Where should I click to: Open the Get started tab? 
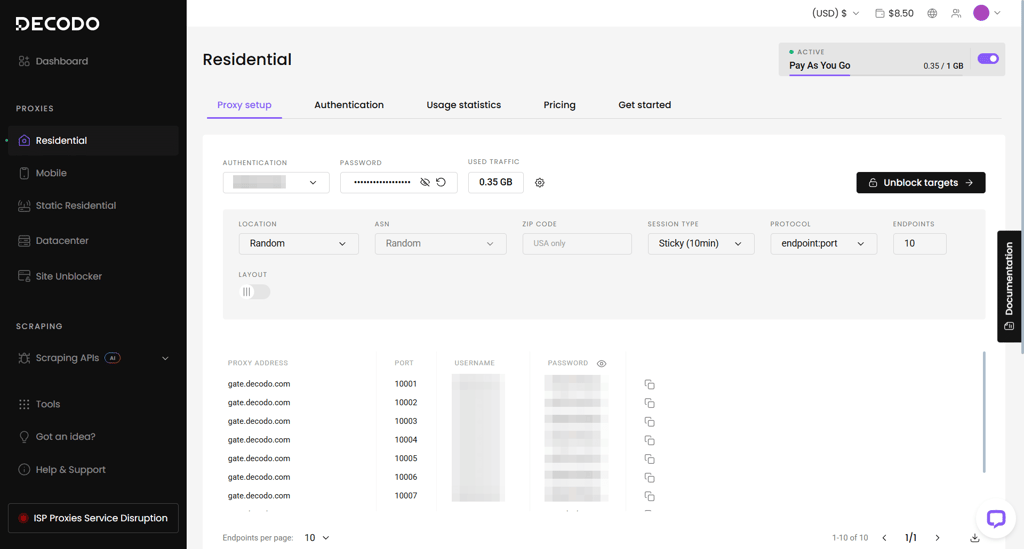tap(645, 105)
